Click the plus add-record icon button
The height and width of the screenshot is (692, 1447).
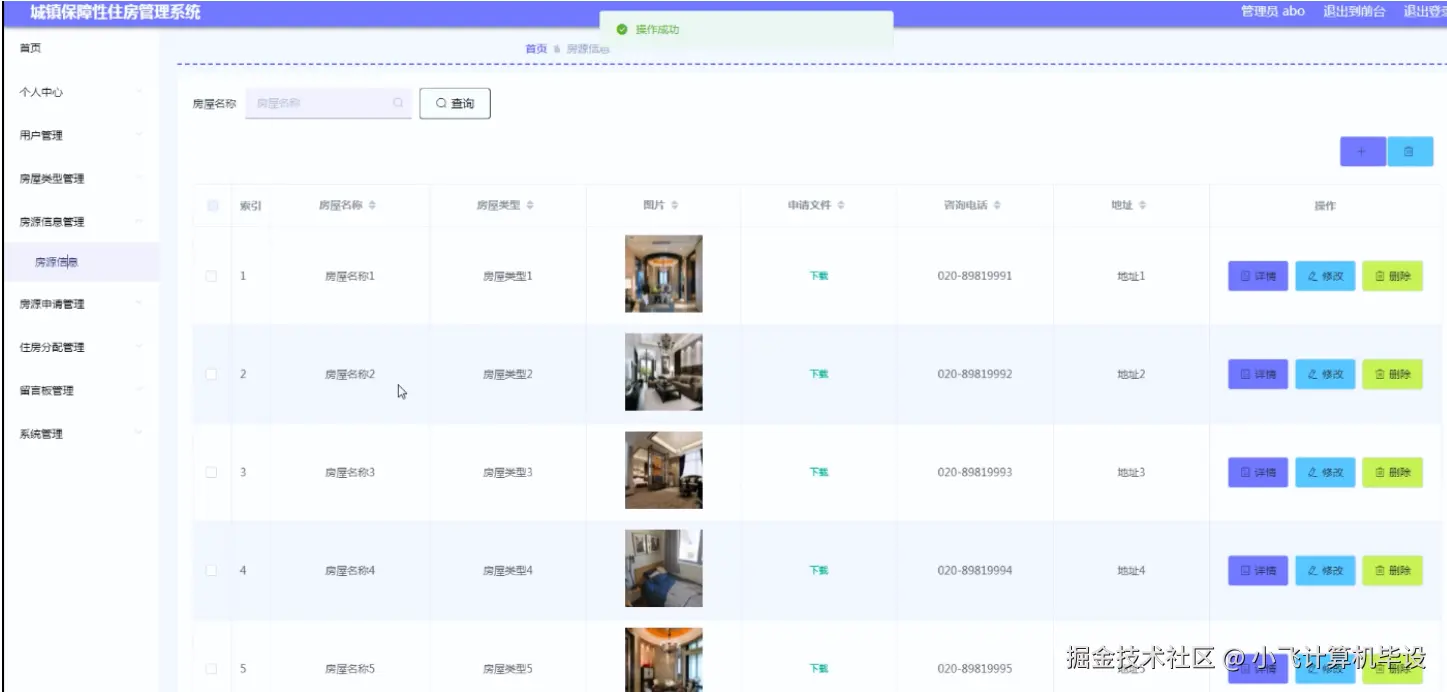coord(1361,151)
